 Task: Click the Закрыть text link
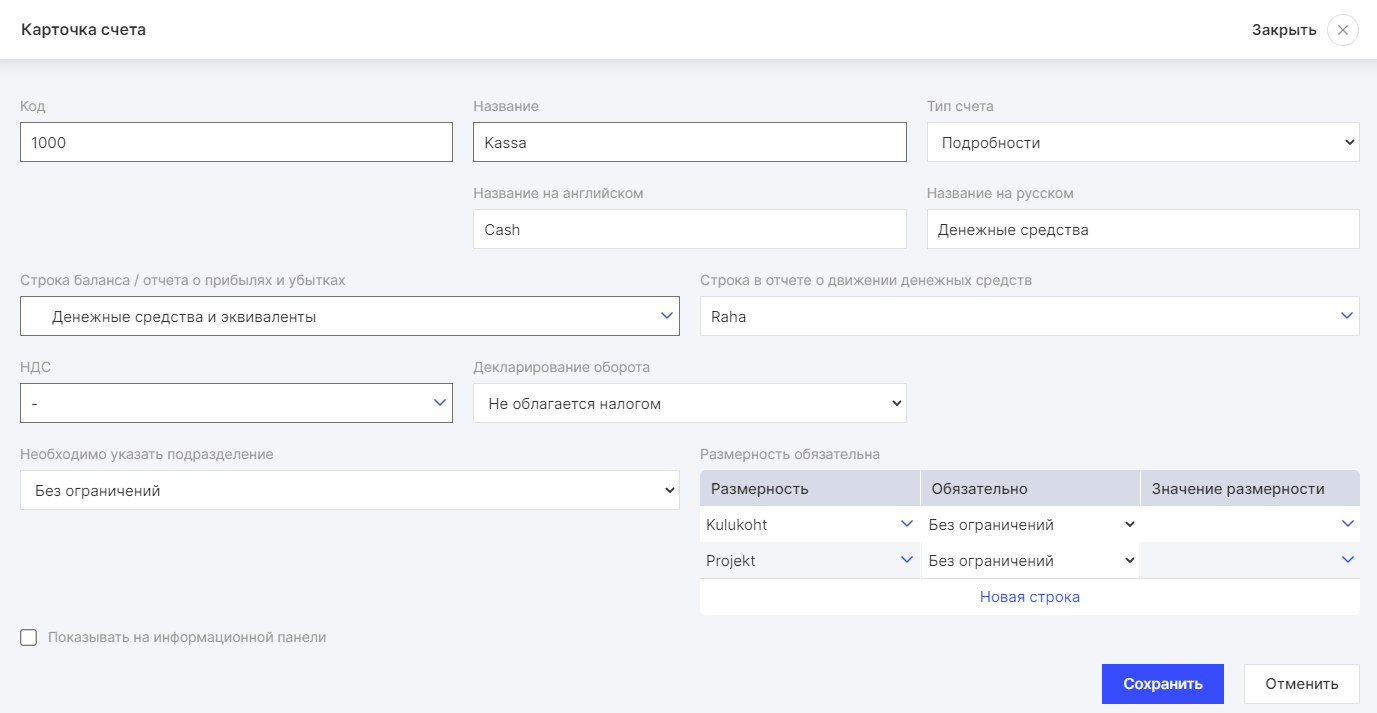1284,30
